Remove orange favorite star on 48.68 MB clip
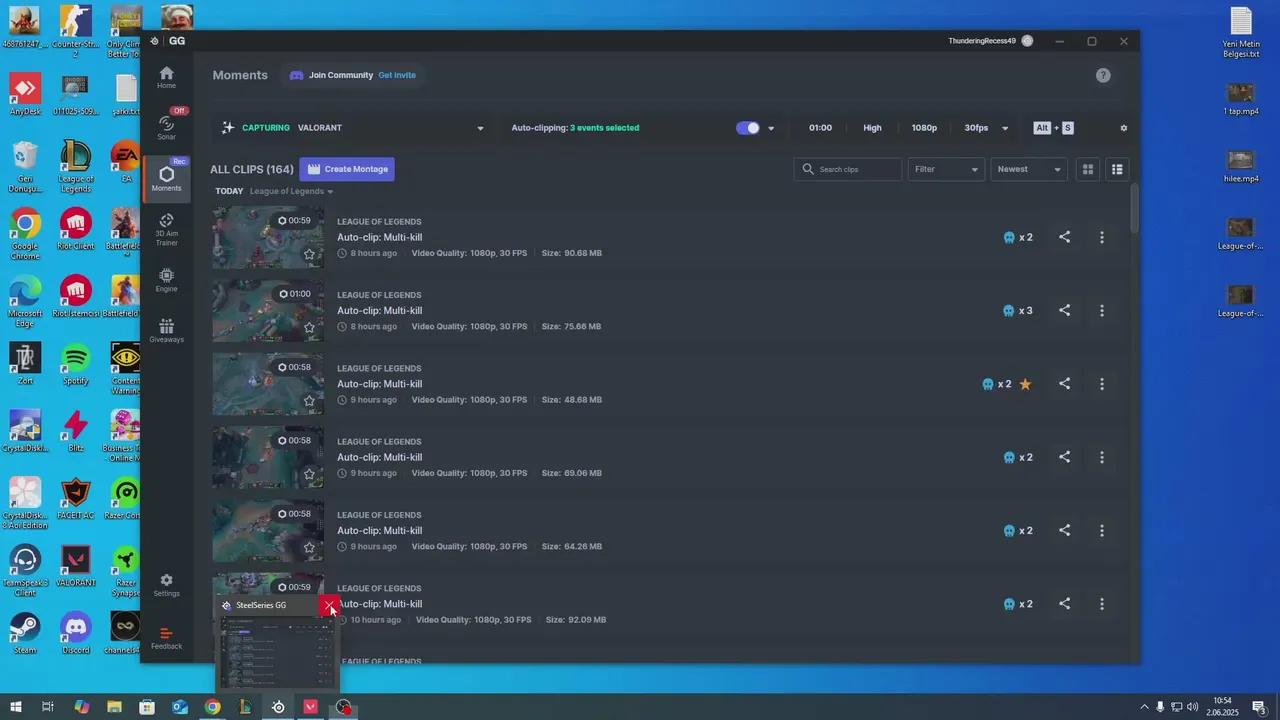The width and height of the screenshot is (1280, 720). [1025, 384]
